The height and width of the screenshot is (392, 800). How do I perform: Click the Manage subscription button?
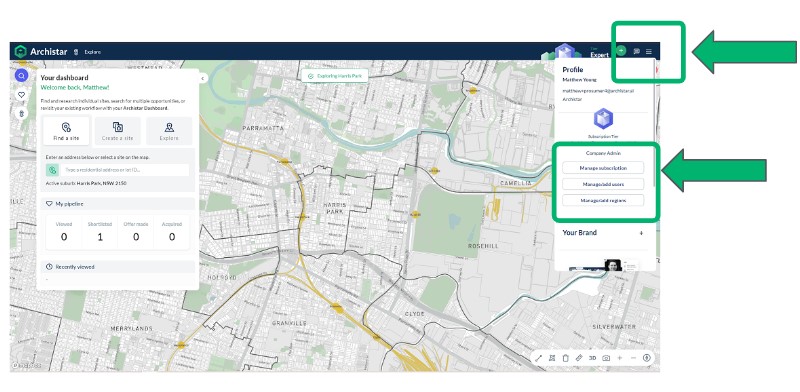[x=603, y=168]
